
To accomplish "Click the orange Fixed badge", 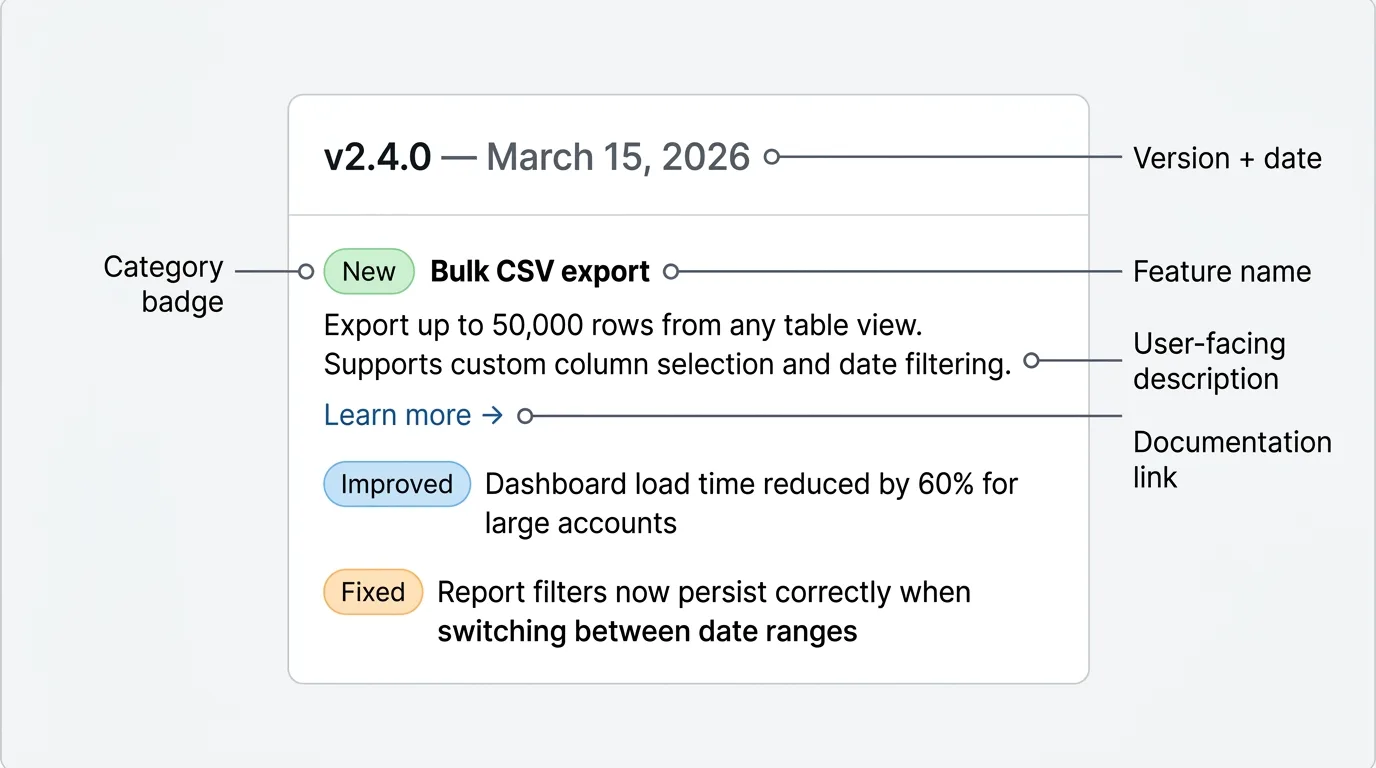I will click(x=373, y=592).
